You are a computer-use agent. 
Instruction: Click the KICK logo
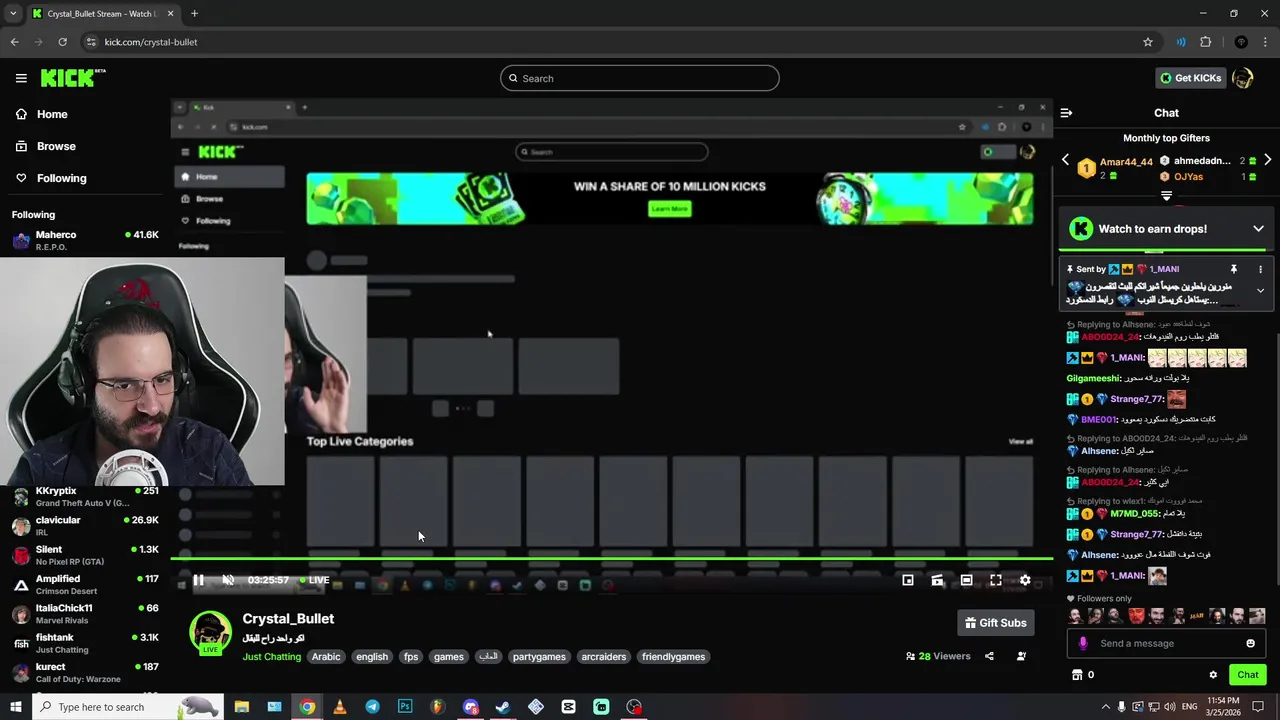click(73, 78)
